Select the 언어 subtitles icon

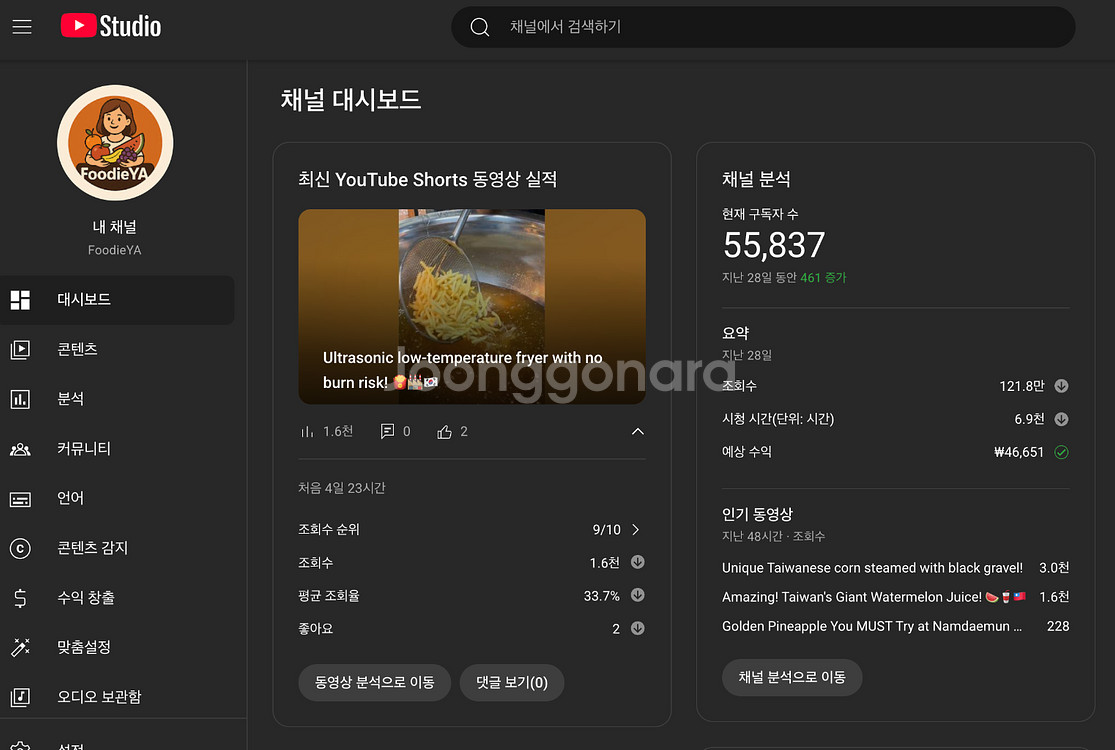pos(20,498)
